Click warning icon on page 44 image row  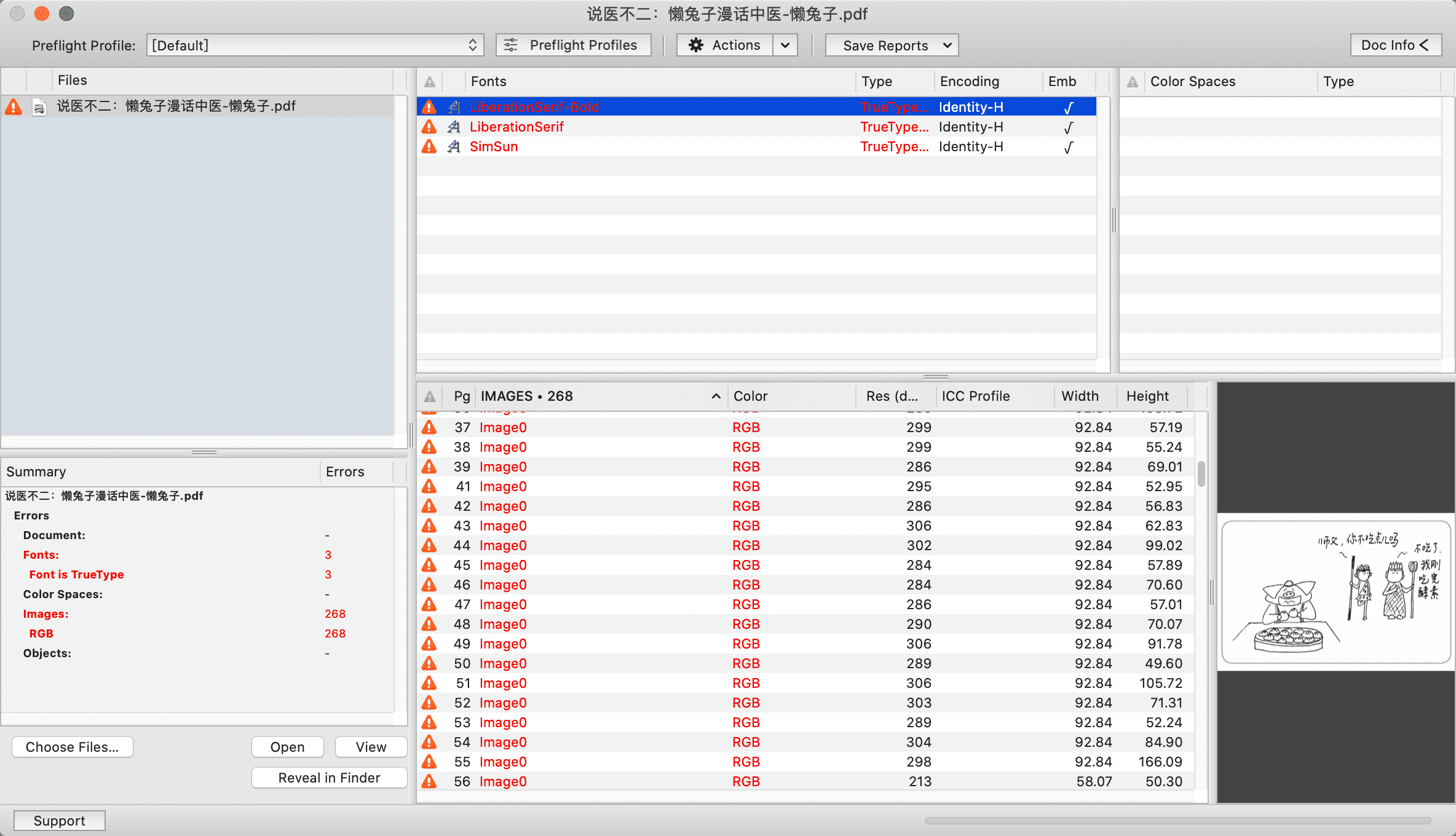click(429, 545)
